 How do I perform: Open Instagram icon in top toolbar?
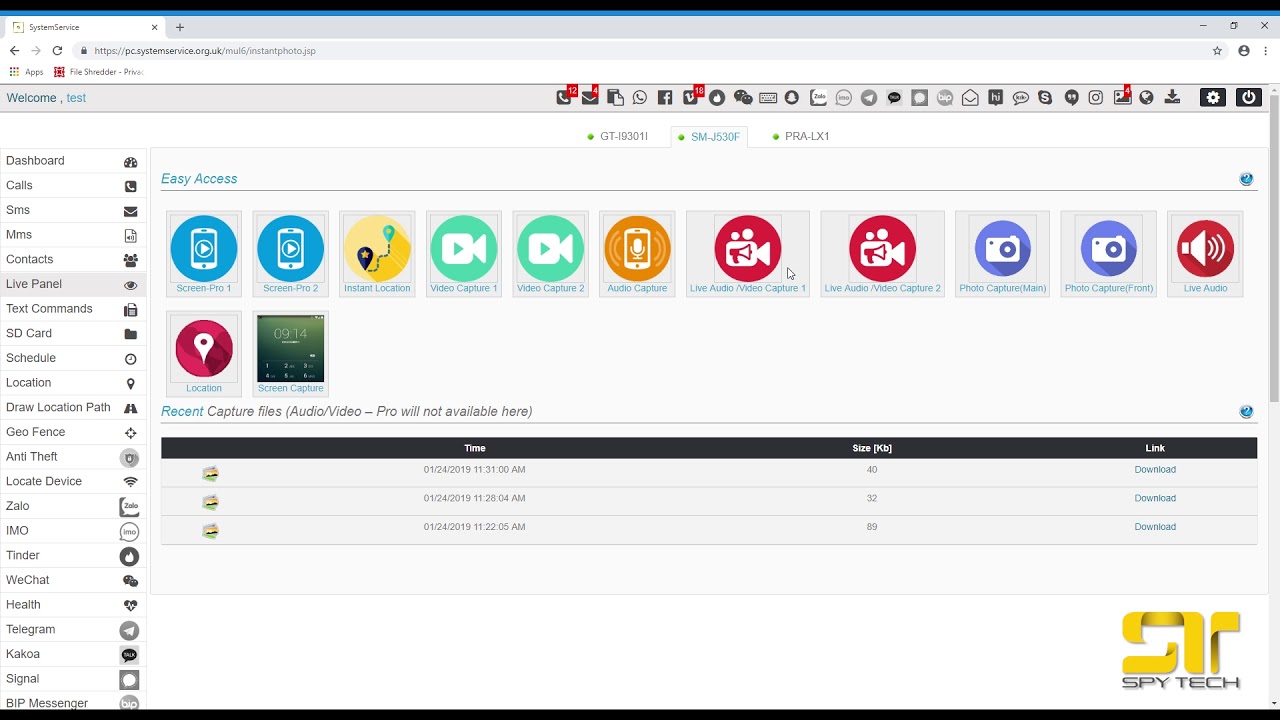click(1096, 97)
